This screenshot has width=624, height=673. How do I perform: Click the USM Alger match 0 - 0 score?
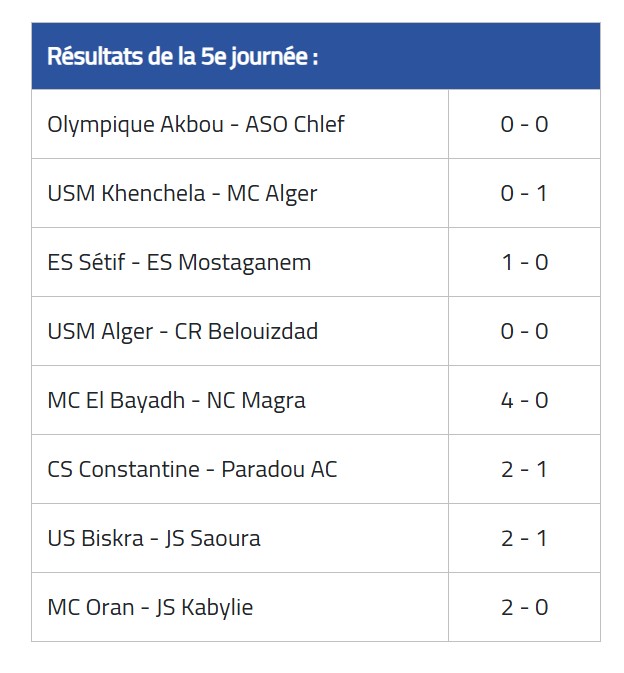[x=524, y=331]
